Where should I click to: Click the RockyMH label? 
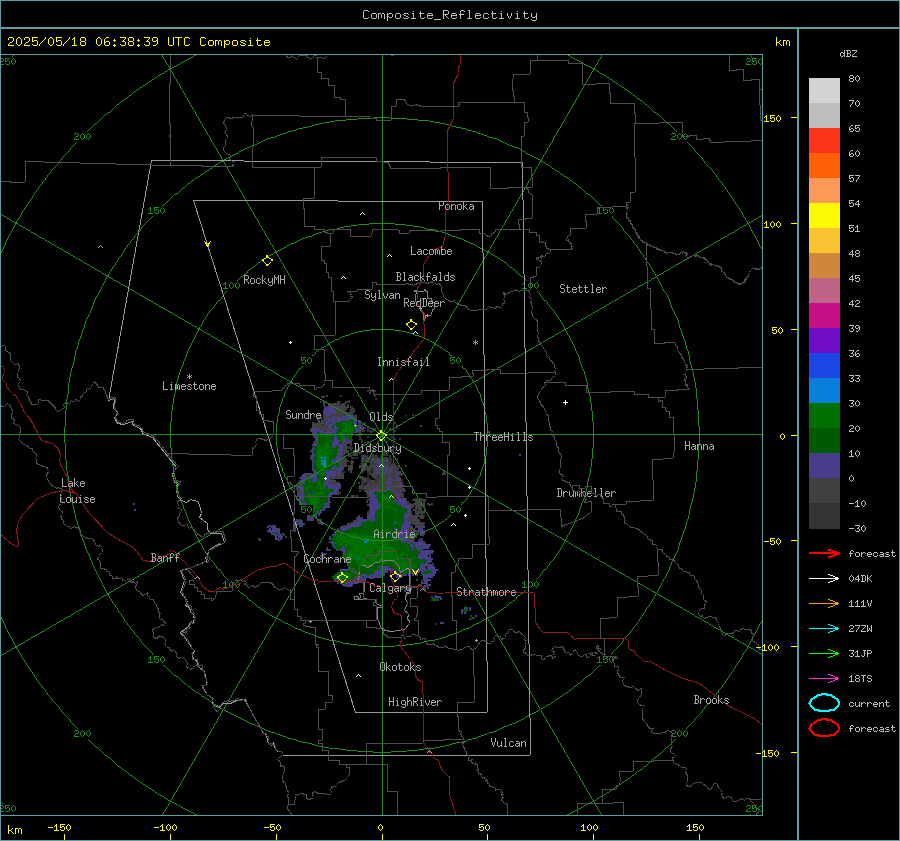tap(264, 280)
